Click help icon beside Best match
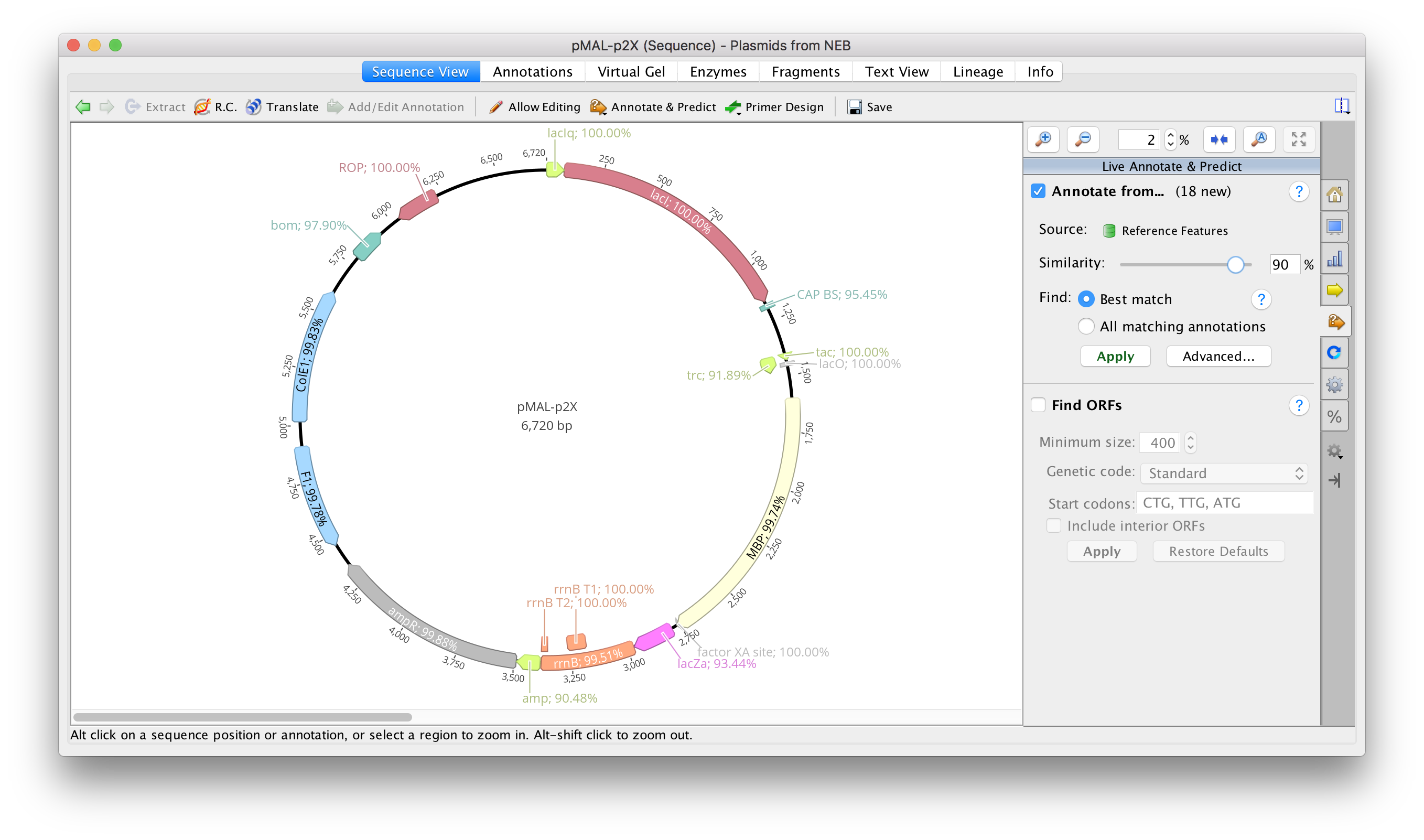 pyautogui.click(x=1261, y=299)
